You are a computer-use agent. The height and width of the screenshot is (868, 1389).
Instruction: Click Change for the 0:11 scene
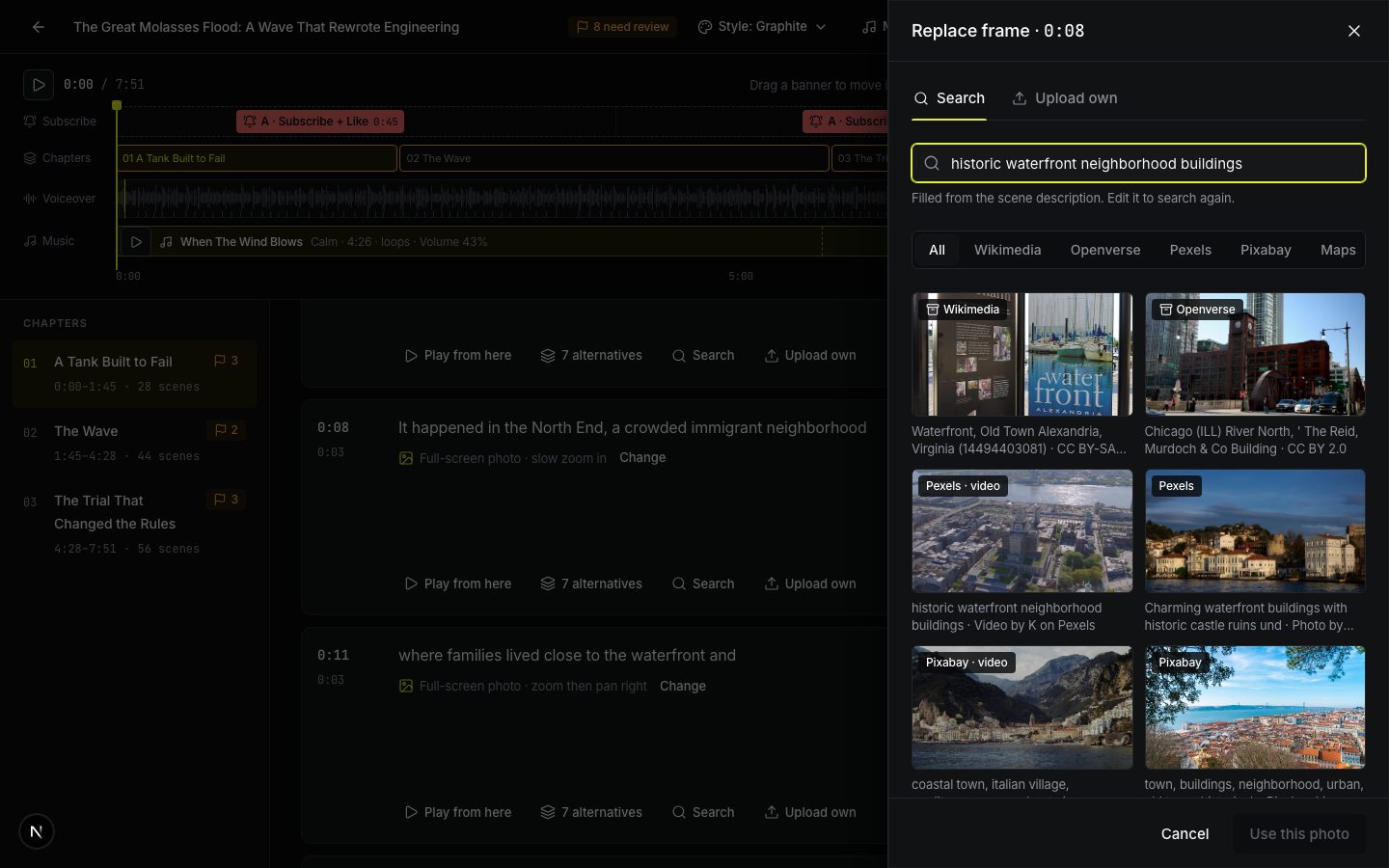tap(683, 686)
